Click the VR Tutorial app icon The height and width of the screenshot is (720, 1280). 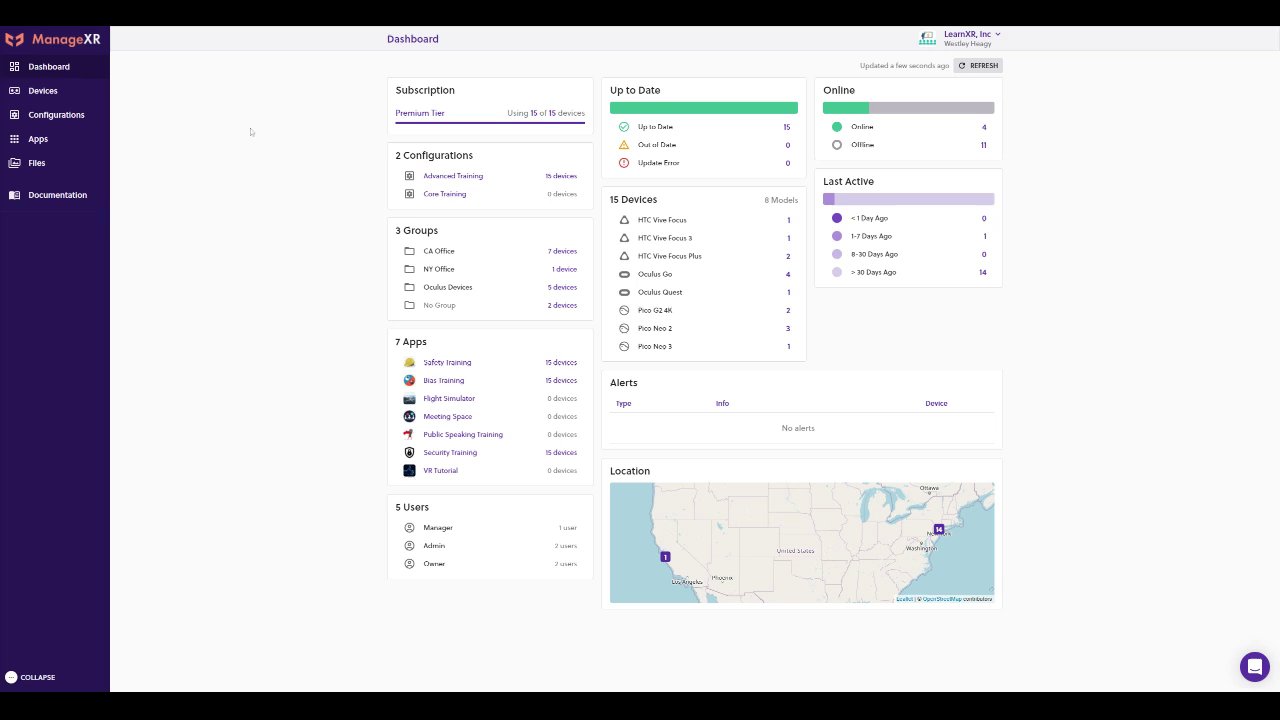coord(409,470)
